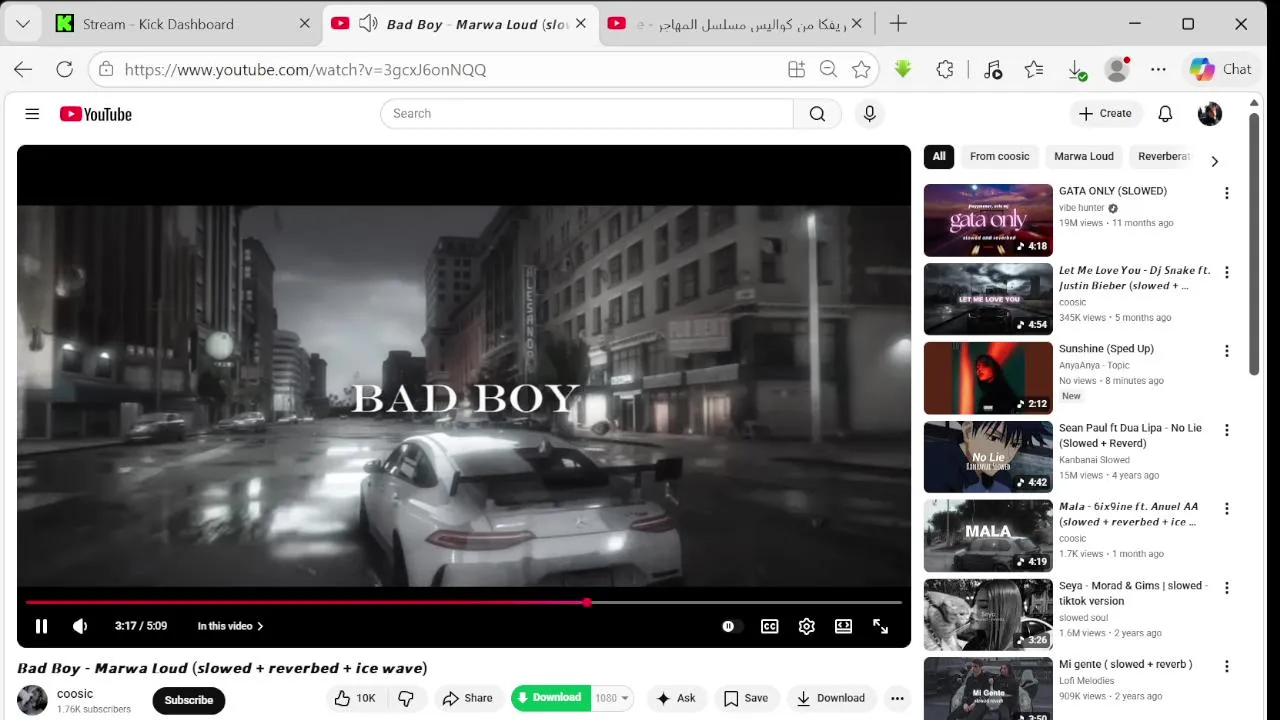The image size is (1280, 720).
Task: Click the address bar URL
Action: [305, 70]
